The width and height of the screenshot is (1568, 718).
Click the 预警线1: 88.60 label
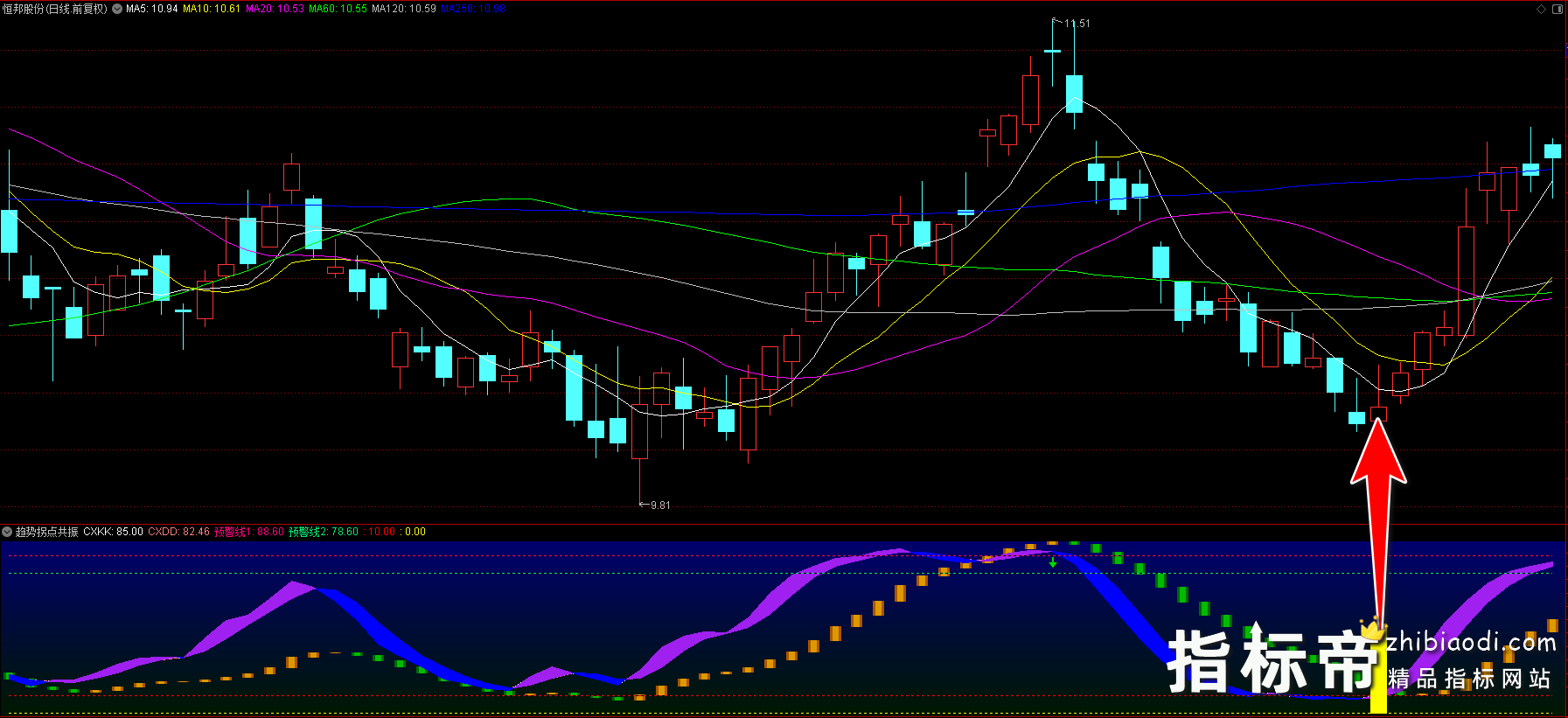point(248,532)
